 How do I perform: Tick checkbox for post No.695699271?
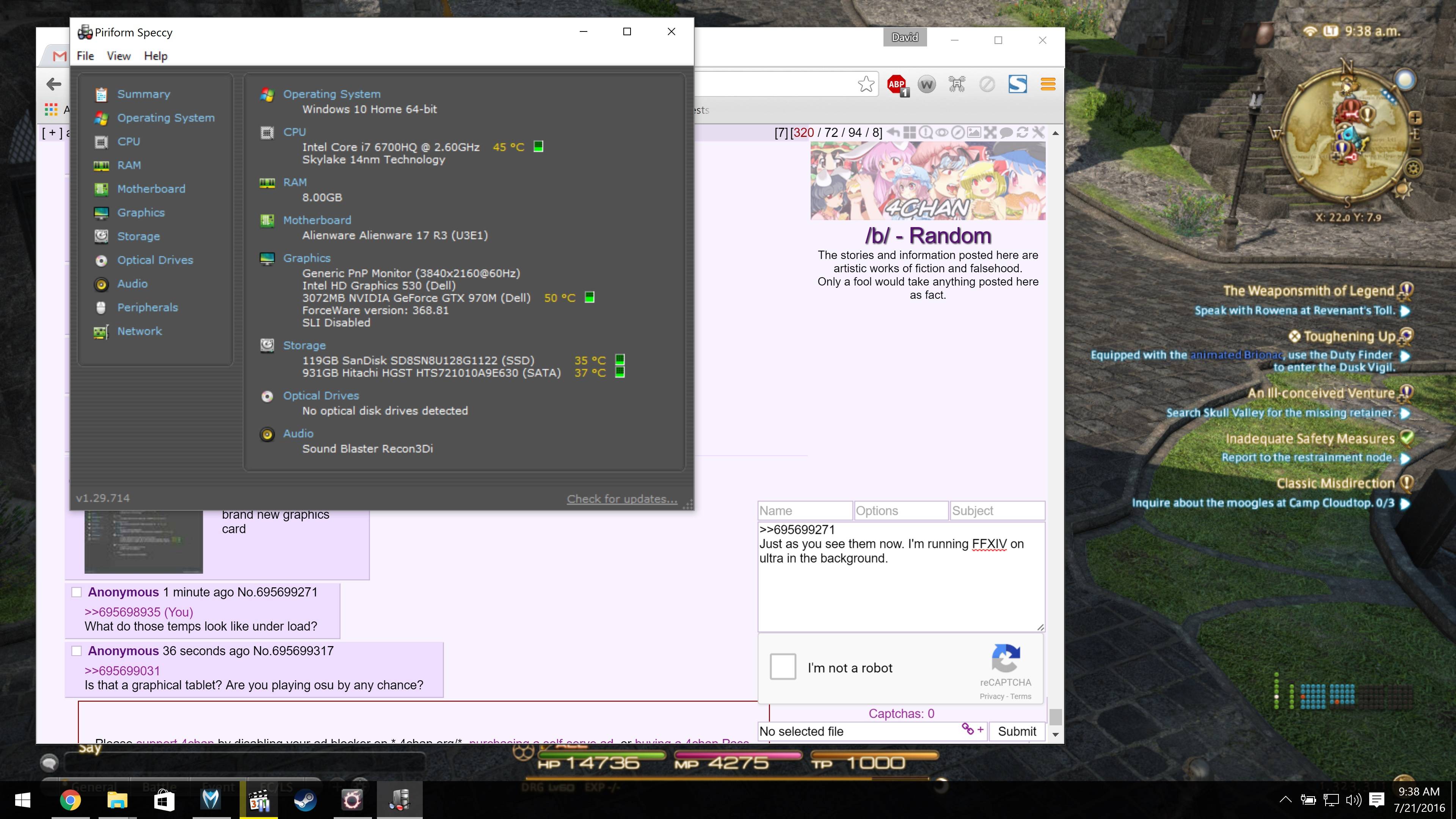tap(77, 592)
